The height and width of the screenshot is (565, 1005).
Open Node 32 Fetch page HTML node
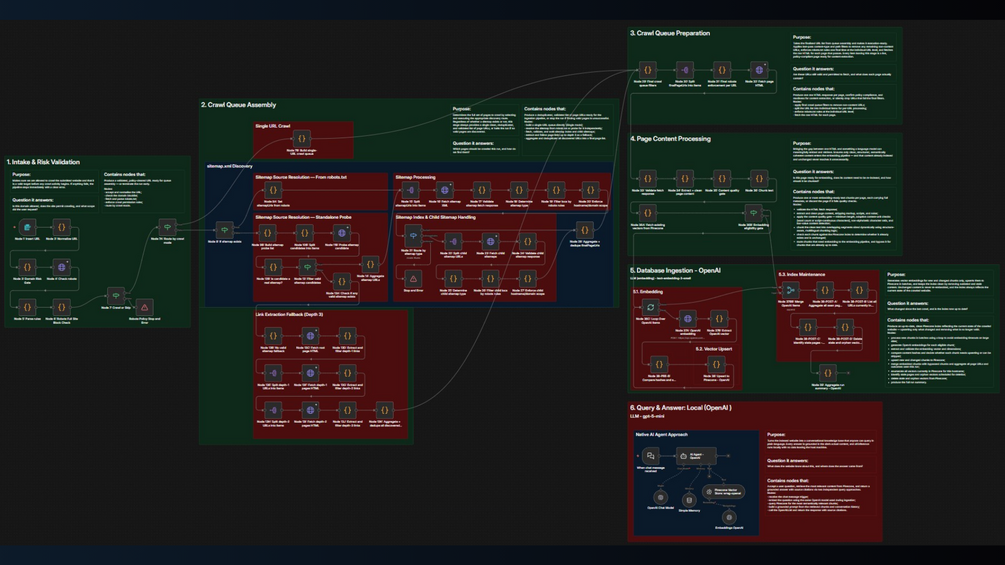pos(759,70)
